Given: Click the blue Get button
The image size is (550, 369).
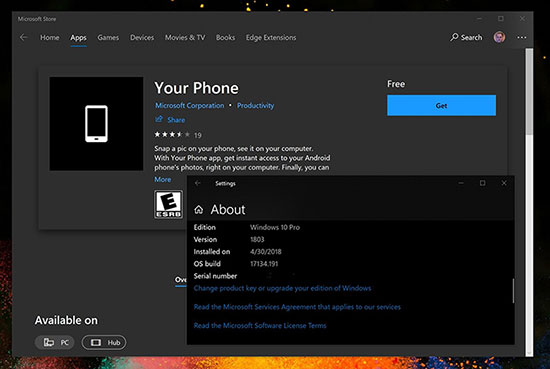Looking at the screenshot, I should pyautogui.click(x=441, y=105).
